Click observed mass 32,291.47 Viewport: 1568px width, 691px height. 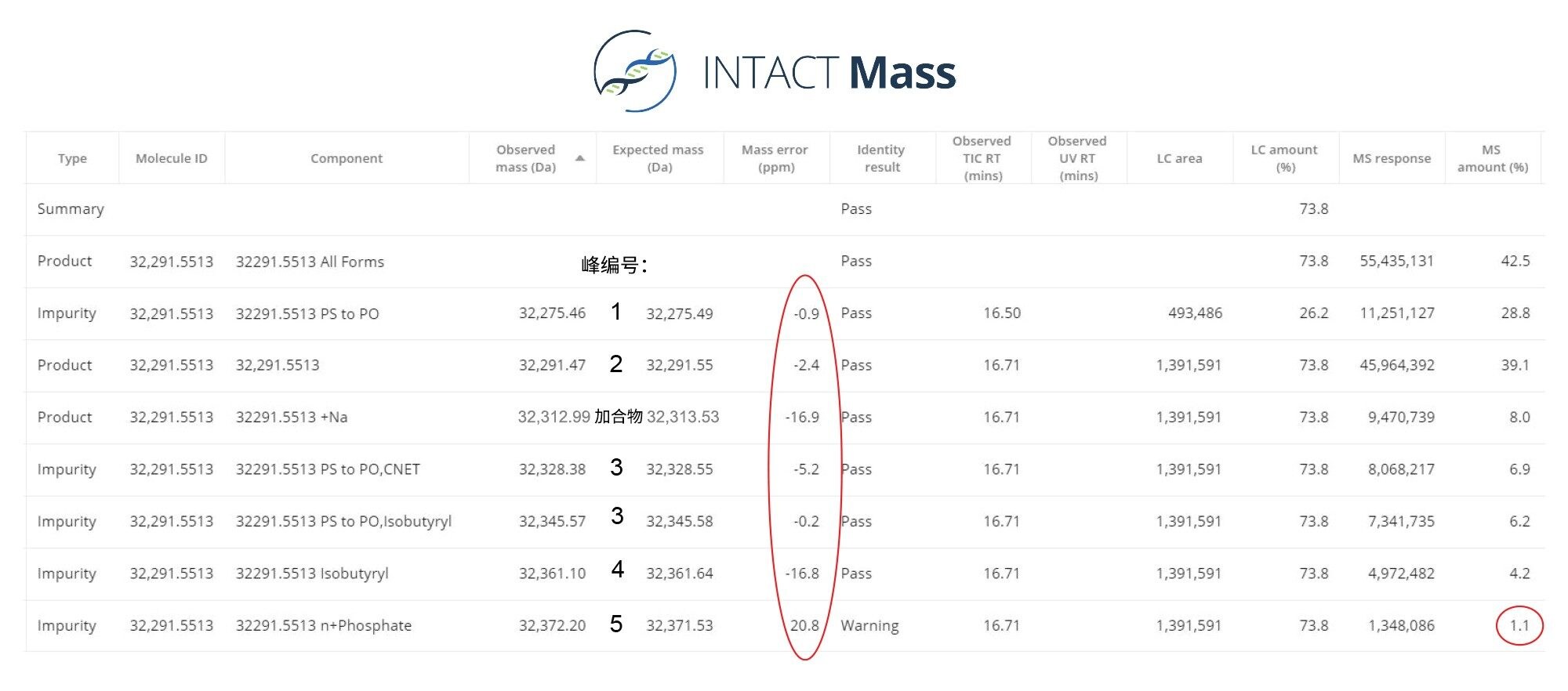click(x=552, y=365)
